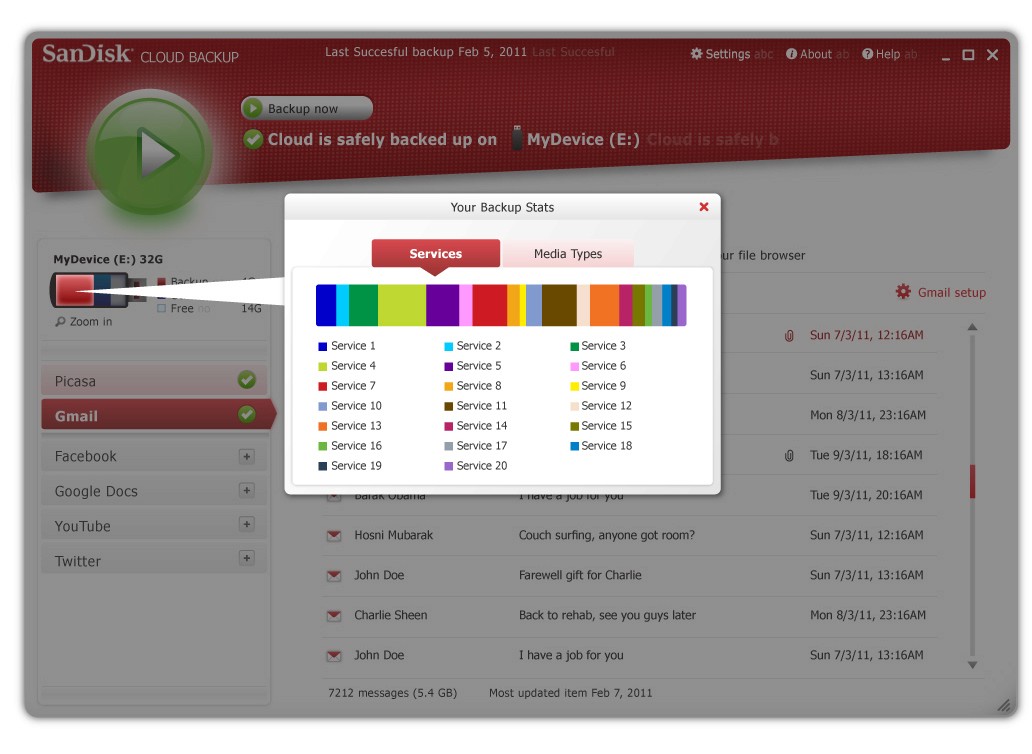Click the Service 17 legend label
1032x754 pixels.
tap(482, 445)
